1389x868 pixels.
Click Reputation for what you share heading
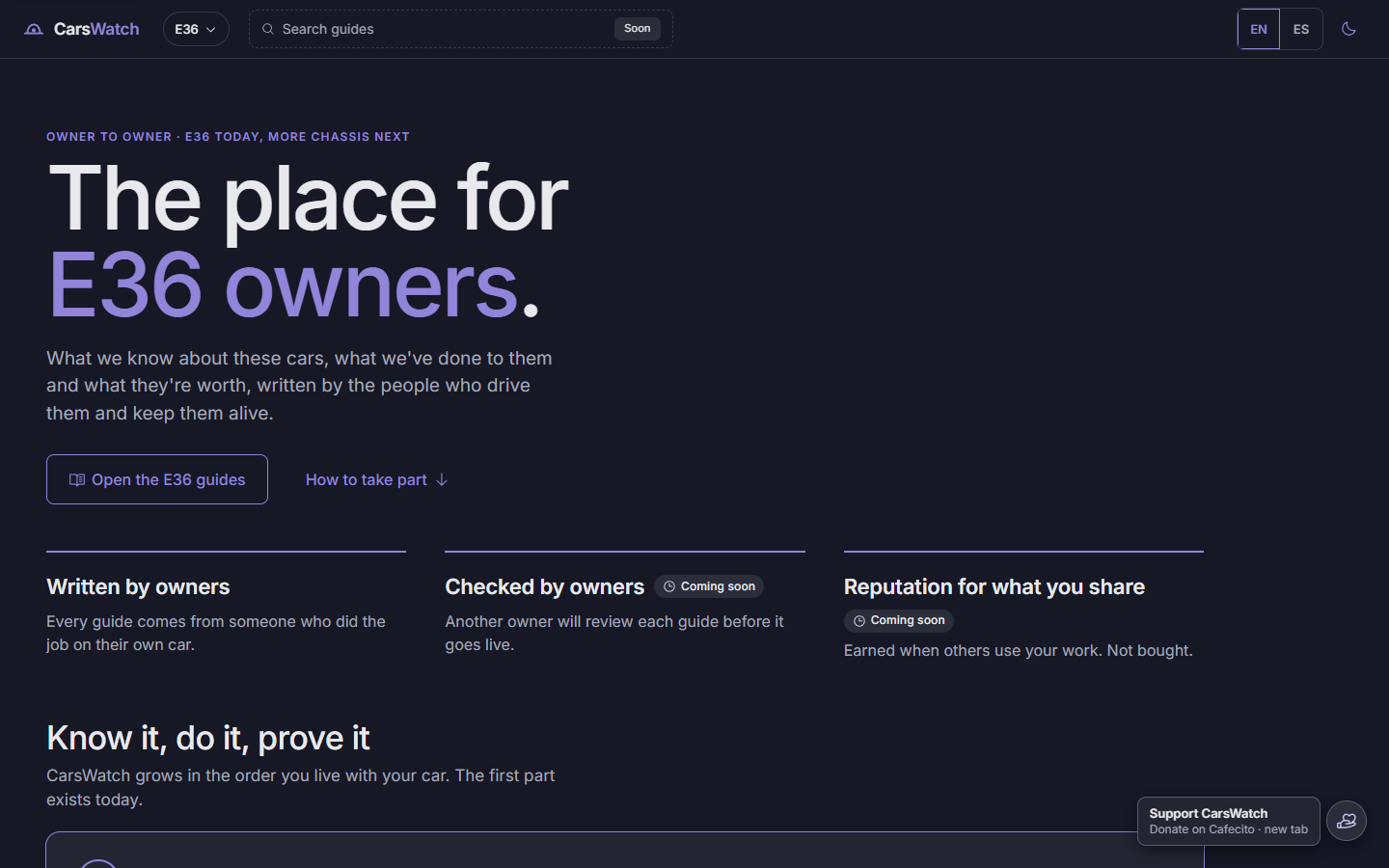coord(994,587)
